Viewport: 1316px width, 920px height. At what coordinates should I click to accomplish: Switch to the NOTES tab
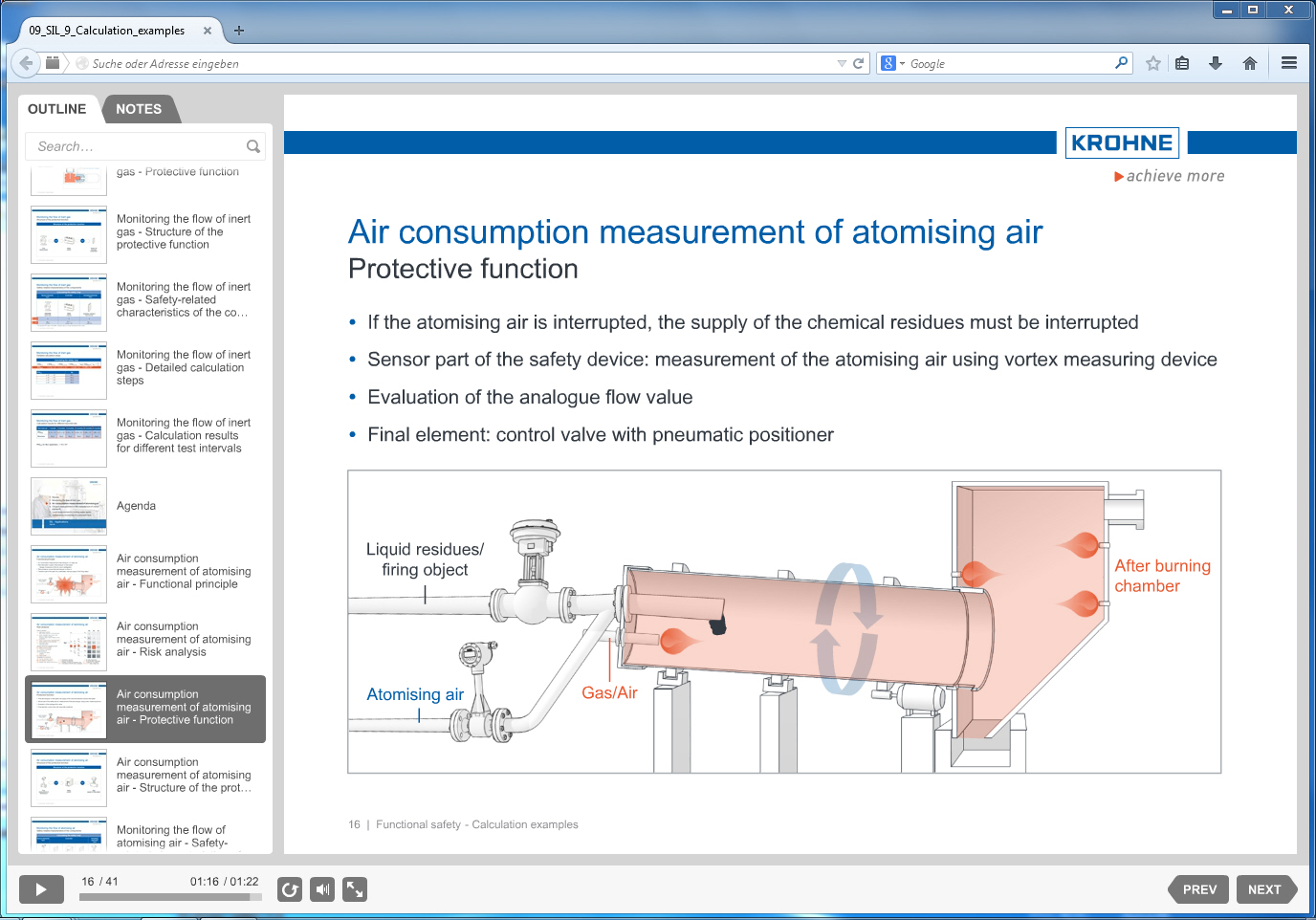point(139,109)
